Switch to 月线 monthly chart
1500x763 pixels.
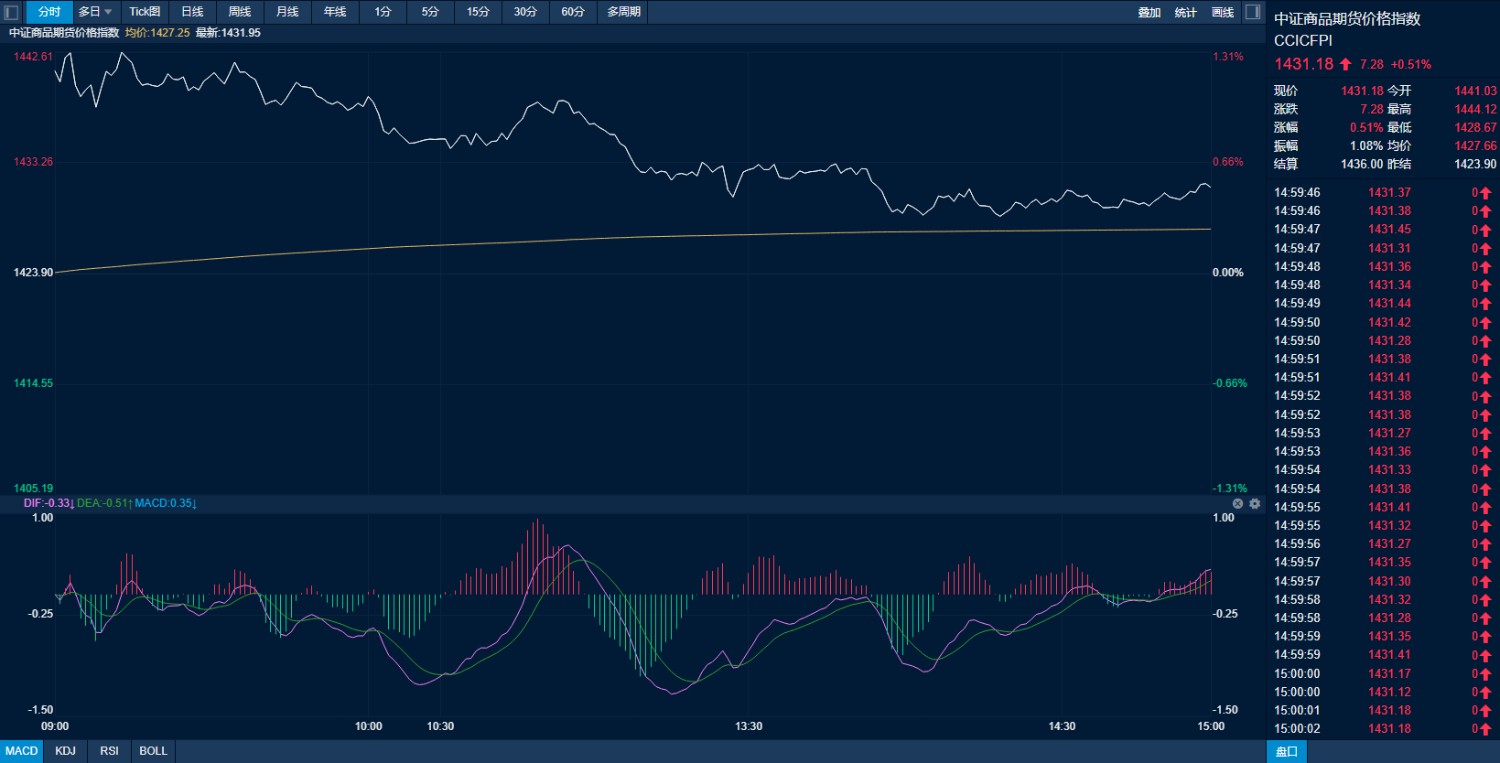pos(287,12)
